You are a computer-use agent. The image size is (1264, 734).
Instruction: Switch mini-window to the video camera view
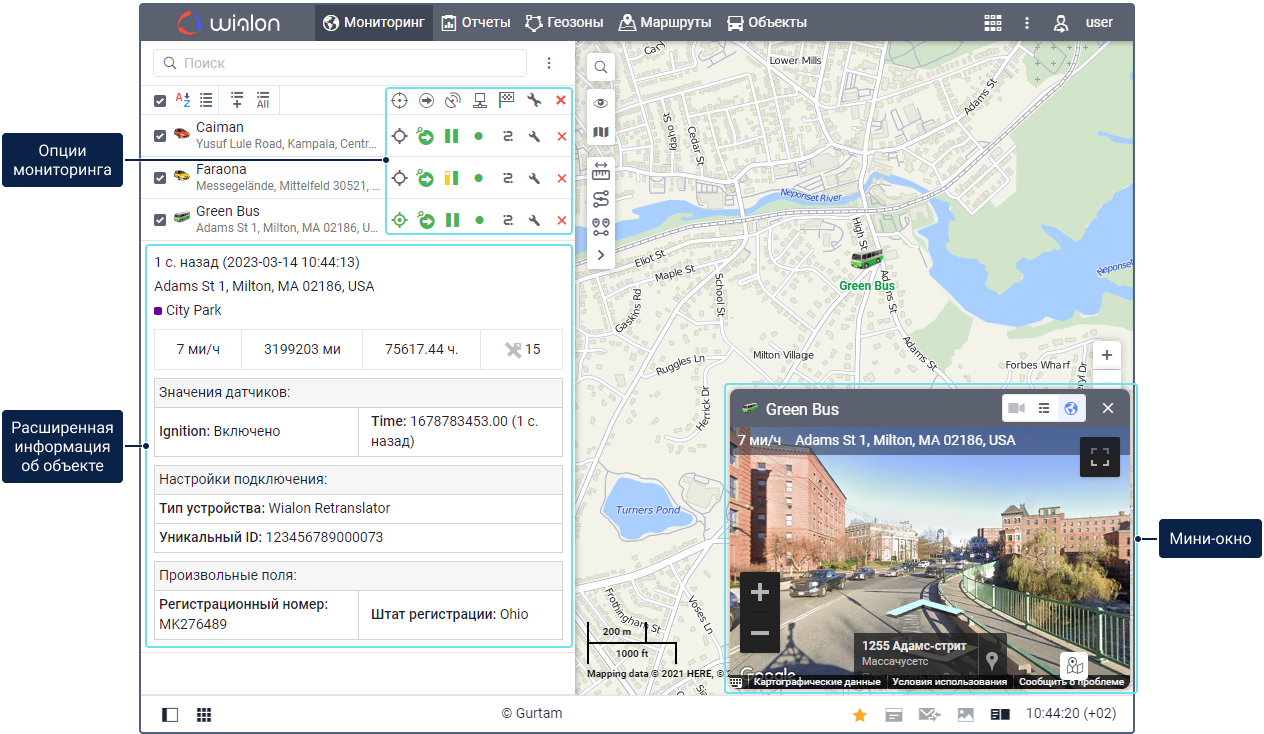point(1016,408)
